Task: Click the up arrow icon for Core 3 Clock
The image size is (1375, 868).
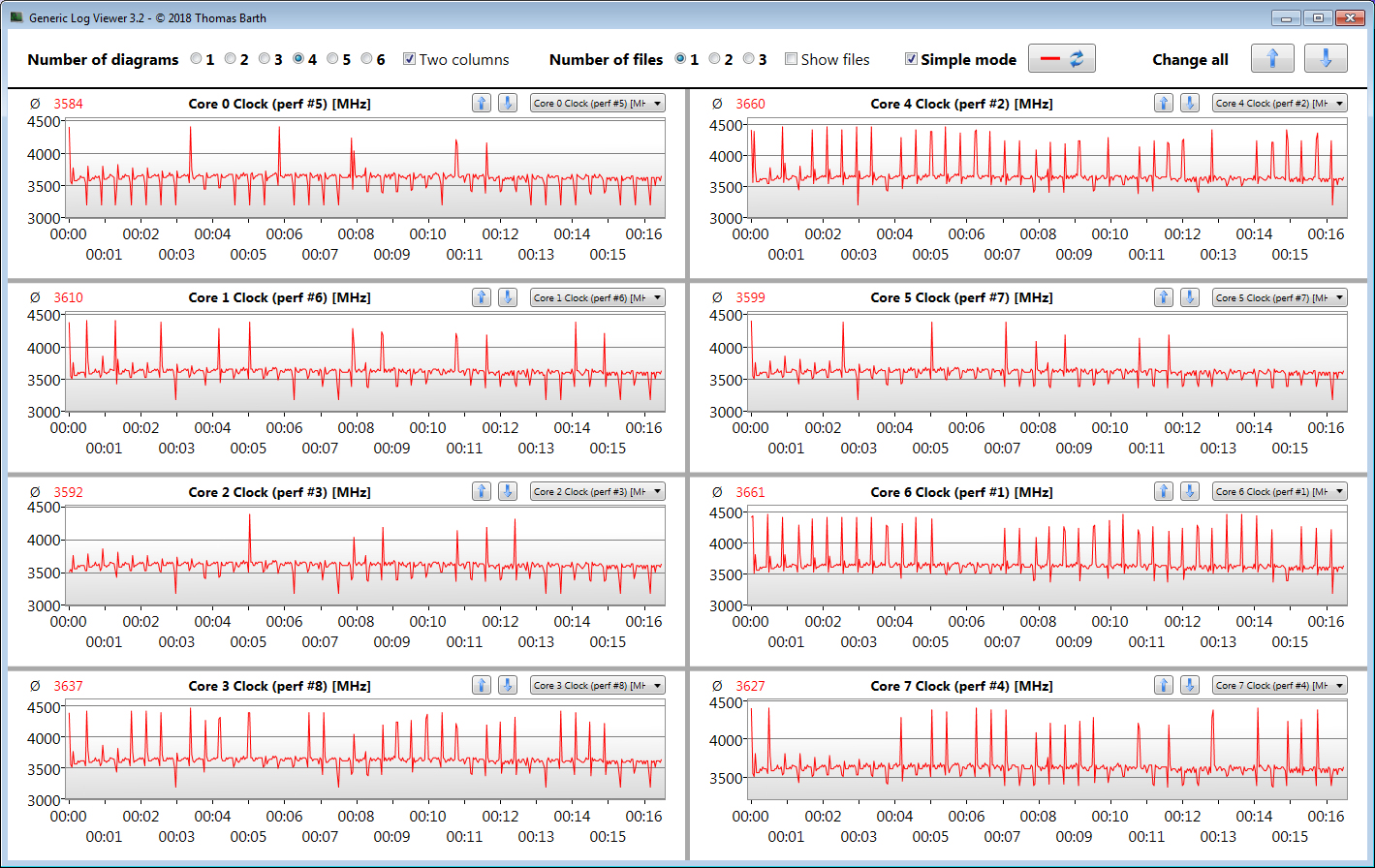Action: pyautogui.click(x=482, y=686)
